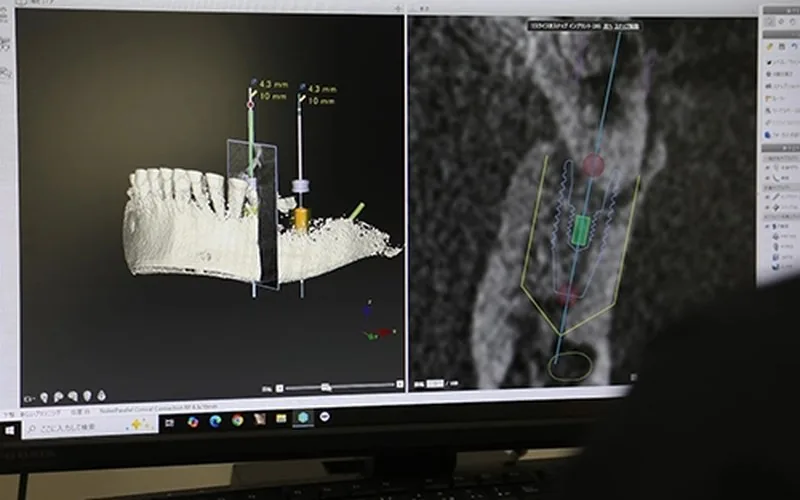Toggle visibility of first object list row
The image size is (800, 500).
[x=767, y=167]
